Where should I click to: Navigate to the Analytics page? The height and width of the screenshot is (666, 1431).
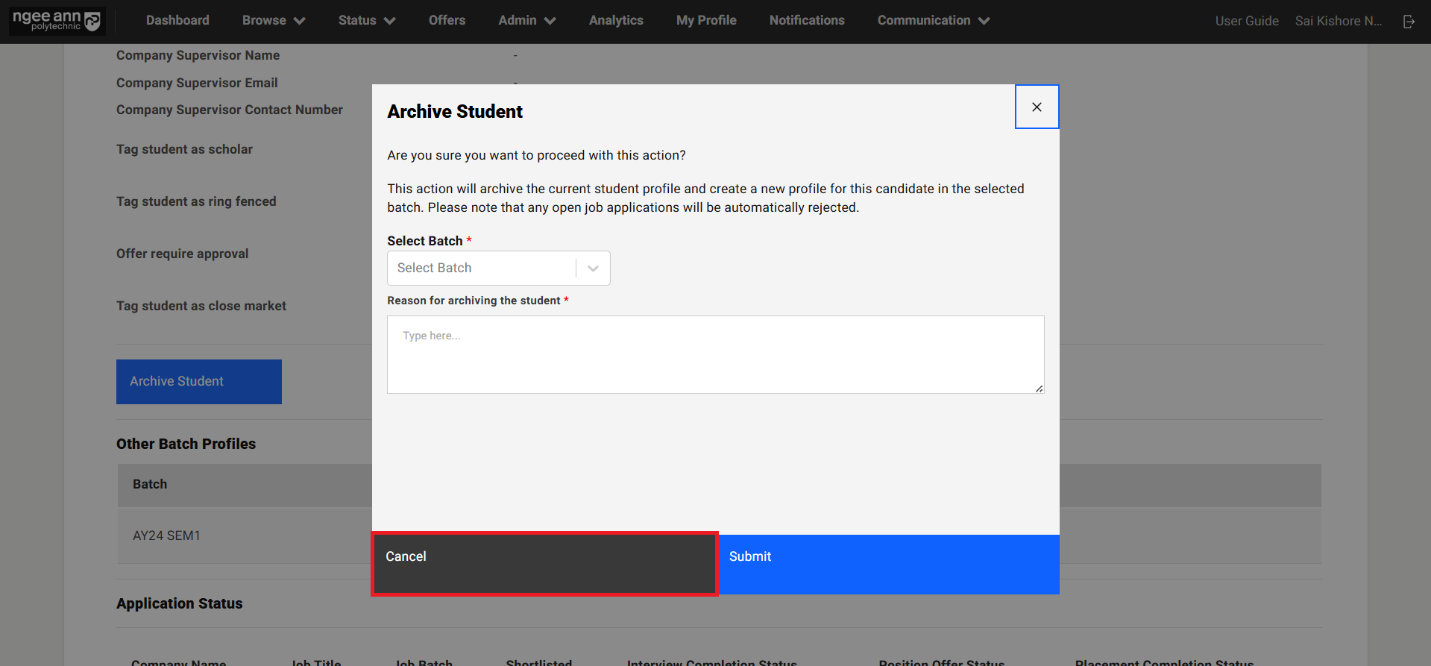pyautogui.click(x=615, y=19)
